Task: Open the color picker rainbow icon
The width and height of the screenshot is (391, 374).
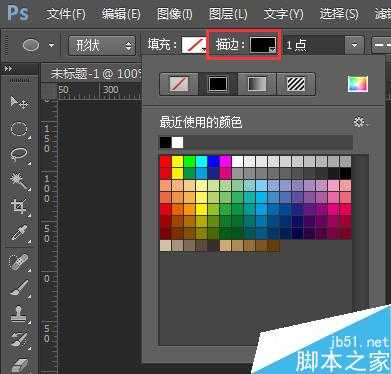Action: [x=358, y=84]
